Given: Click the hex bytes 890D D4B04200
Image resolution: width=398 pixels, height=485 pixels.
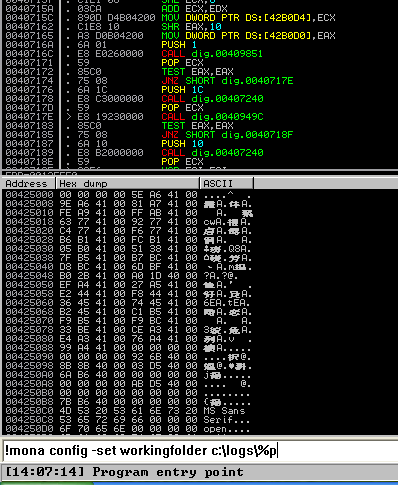Looking at the screenshot, I should (x=116, y=17).
